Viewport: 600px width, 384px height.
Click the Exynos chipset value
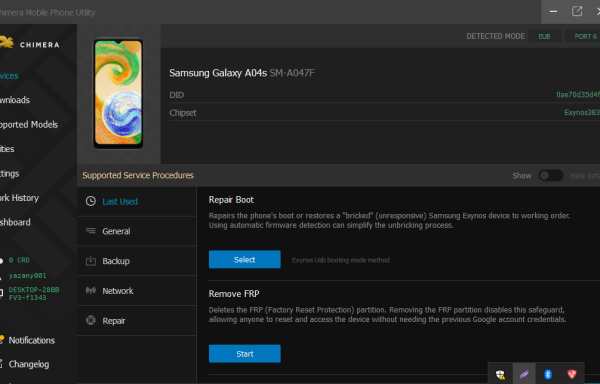pyautogui.click(x=582, y=112)
